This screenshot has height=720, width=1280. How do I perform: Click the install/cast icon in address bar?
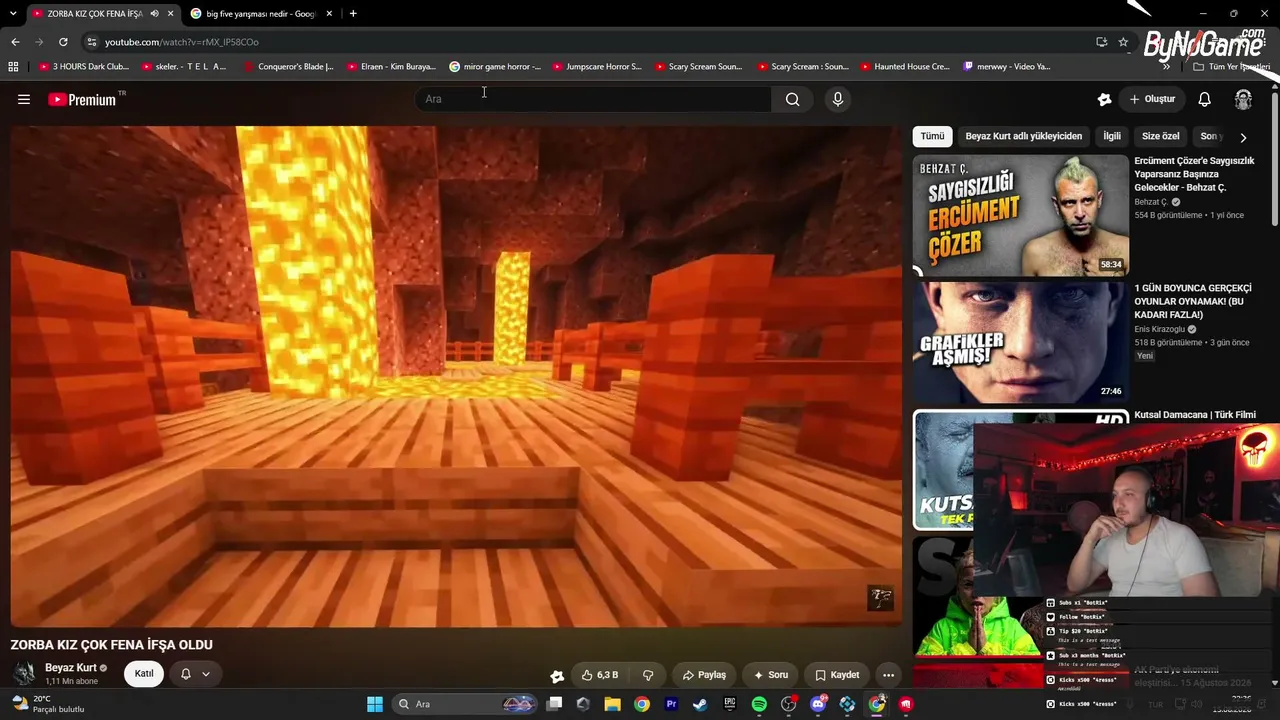[1101, 42]
